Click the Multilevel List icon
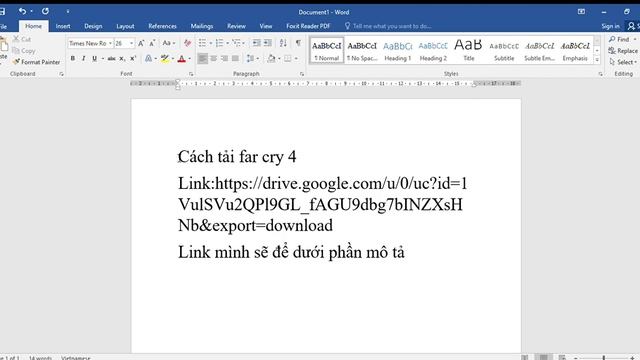This screenshot has width=640, height=360. (236, 43)
